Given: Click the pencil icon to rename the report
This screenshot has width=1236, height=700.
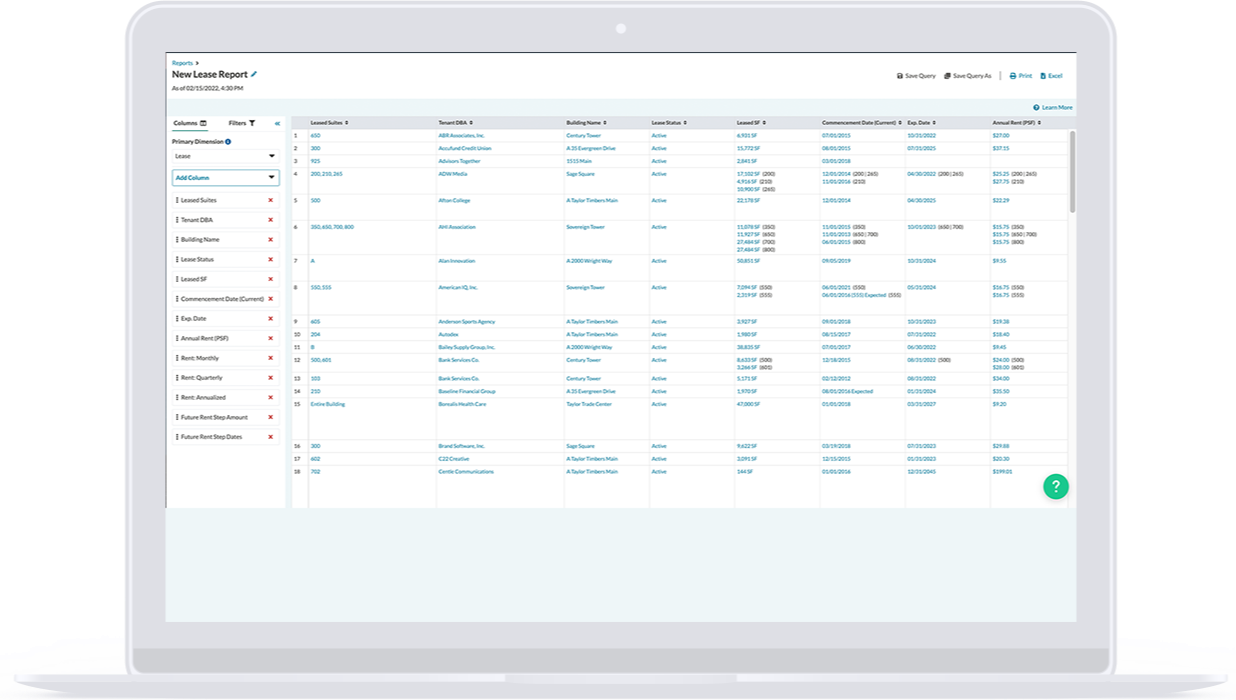Looking at the screenshot, I should tap(254, 74).
